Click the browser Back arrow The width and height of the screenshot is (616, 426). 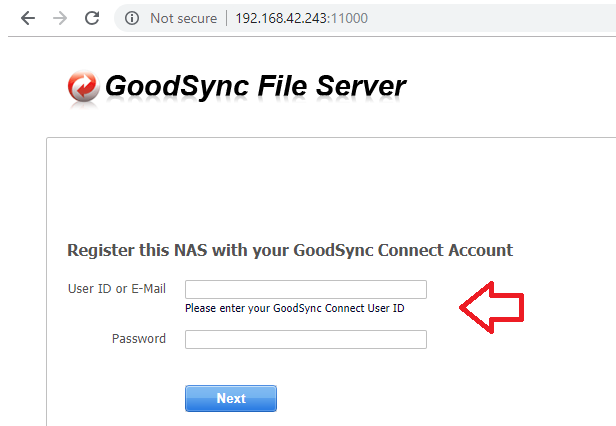point(27,18)
